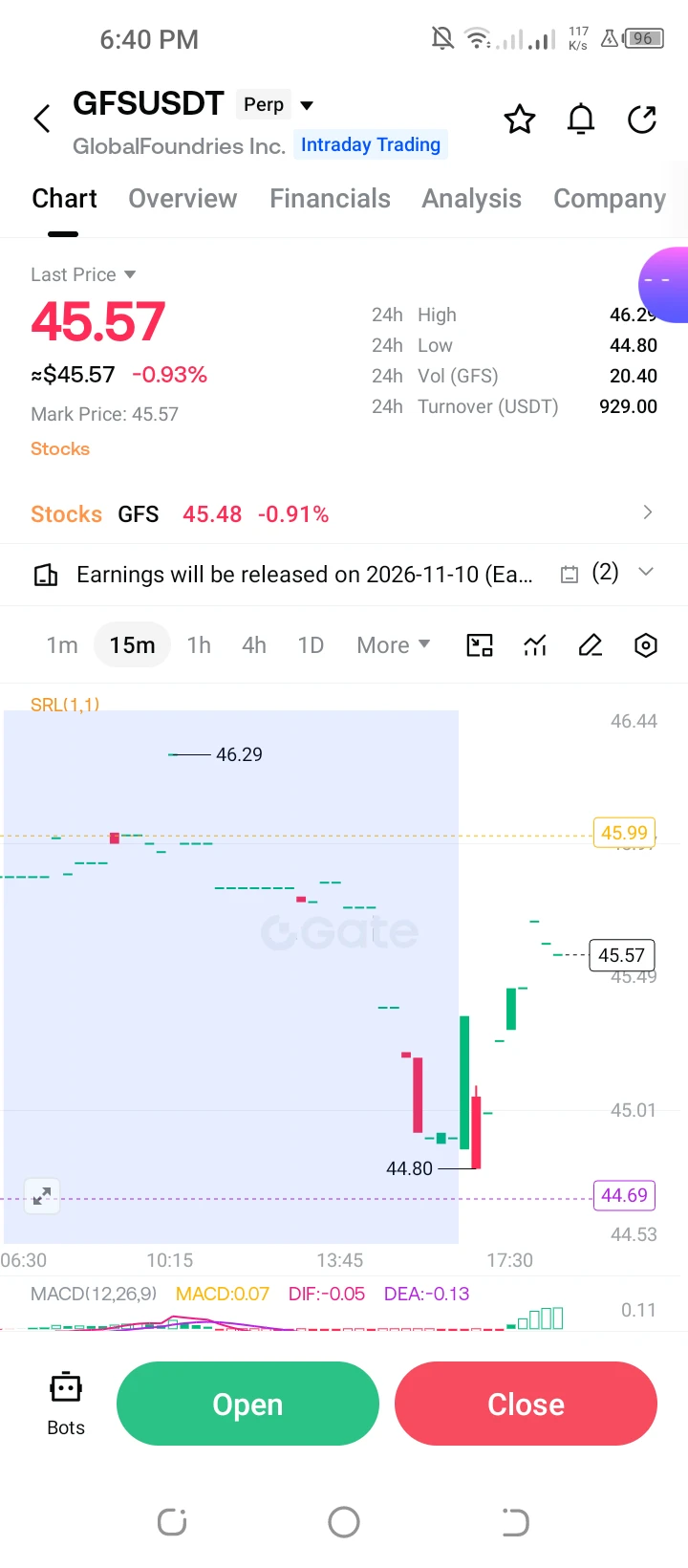Expand chart to fullscreen
The height and width of the screenshot is (1568, 688).
coord(42,1196)
